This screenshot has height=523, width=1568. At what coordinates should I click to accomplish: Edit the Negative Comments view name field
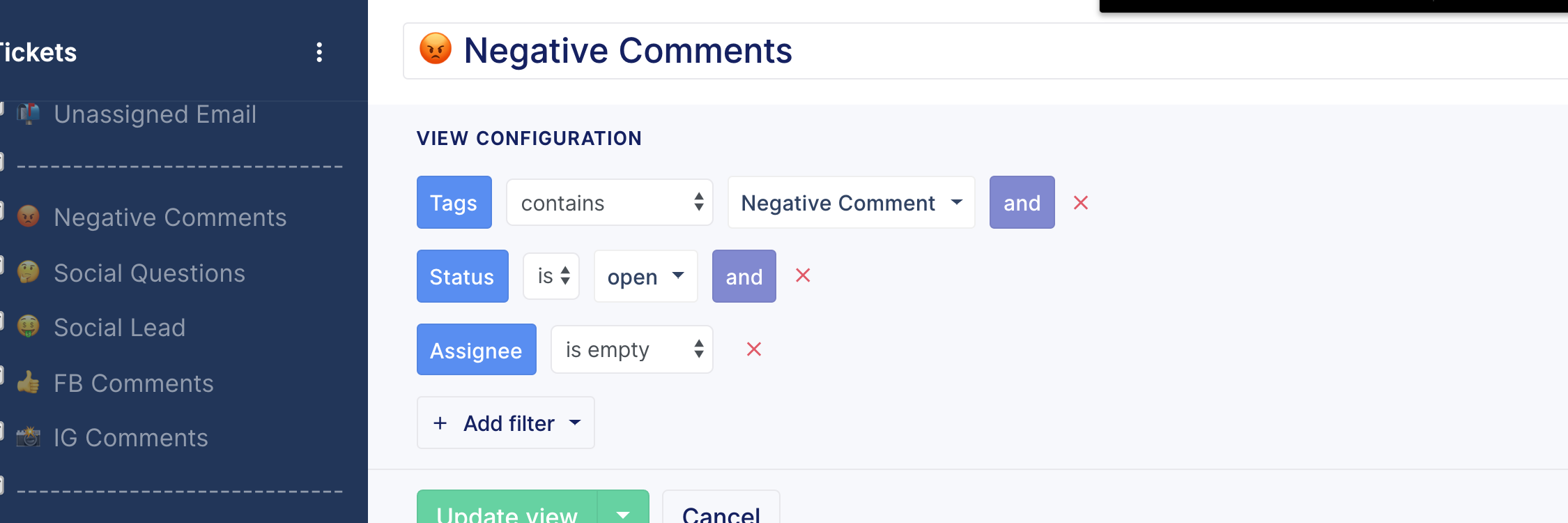[985, 51]
